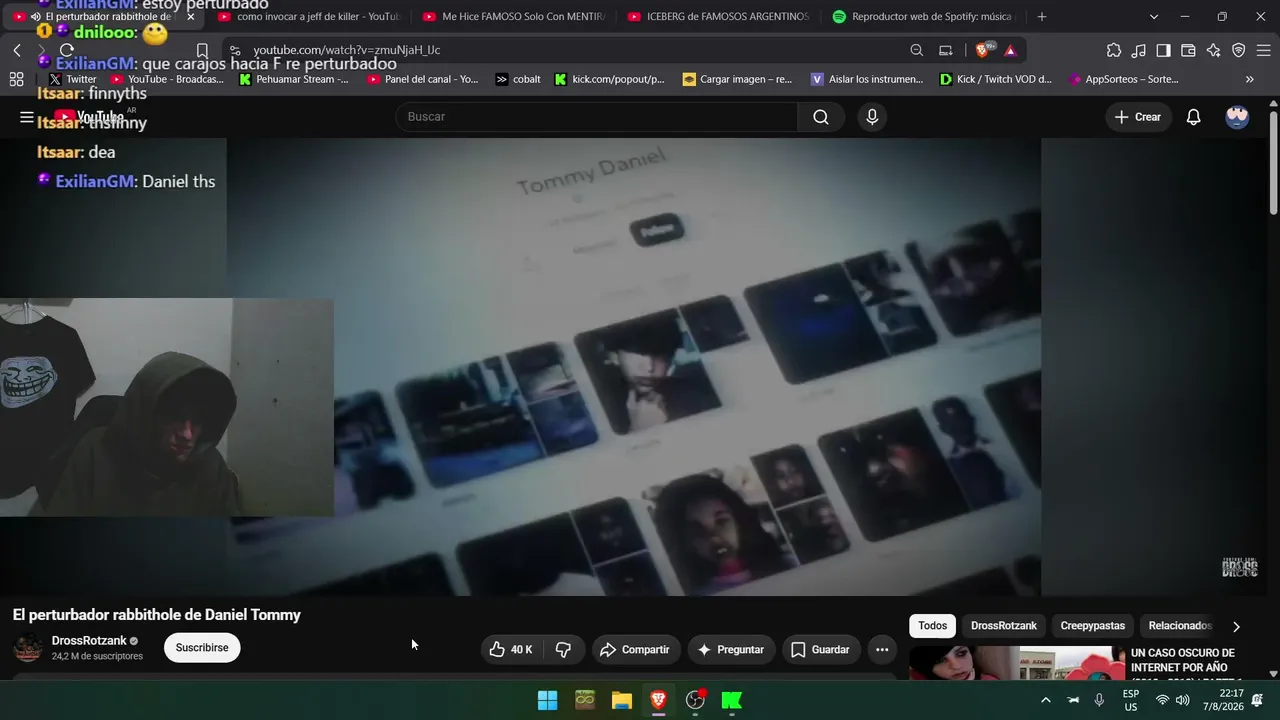The width and height of the screenshot is (1280, 720).
Task: Open a new browser tab
Action: [x=1042, y=16]
